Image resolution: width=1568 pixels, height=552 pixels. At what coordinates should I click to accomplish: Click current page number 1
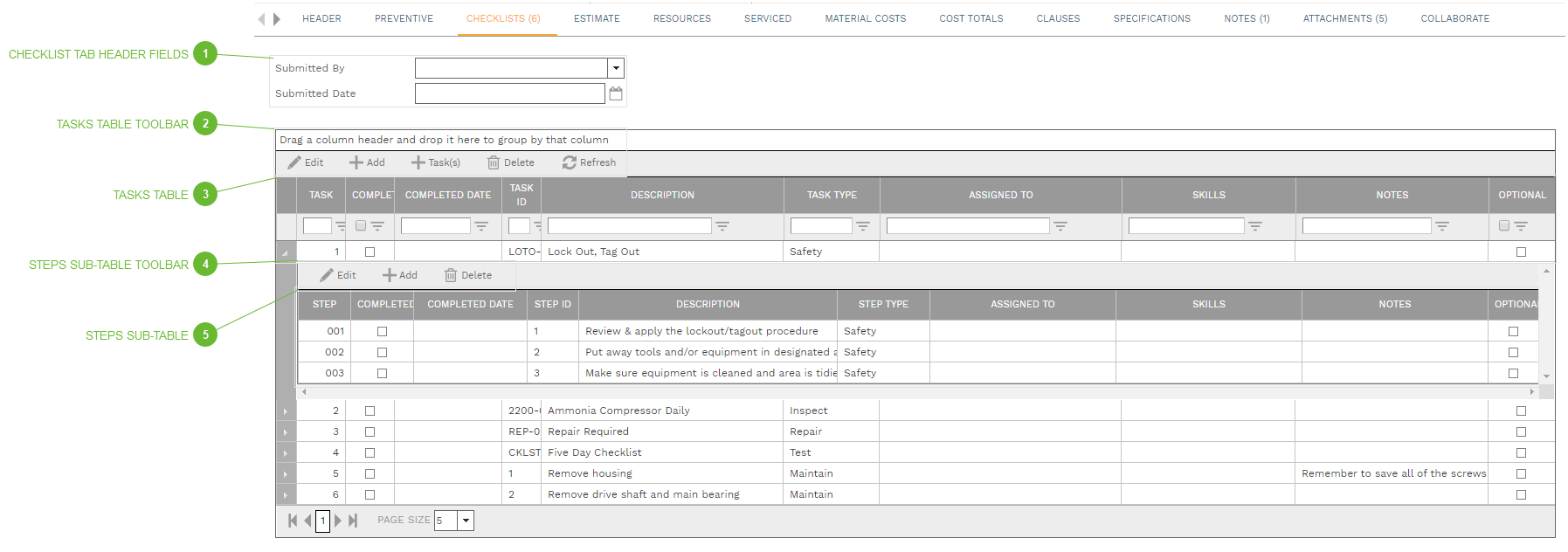coord(323,521)
